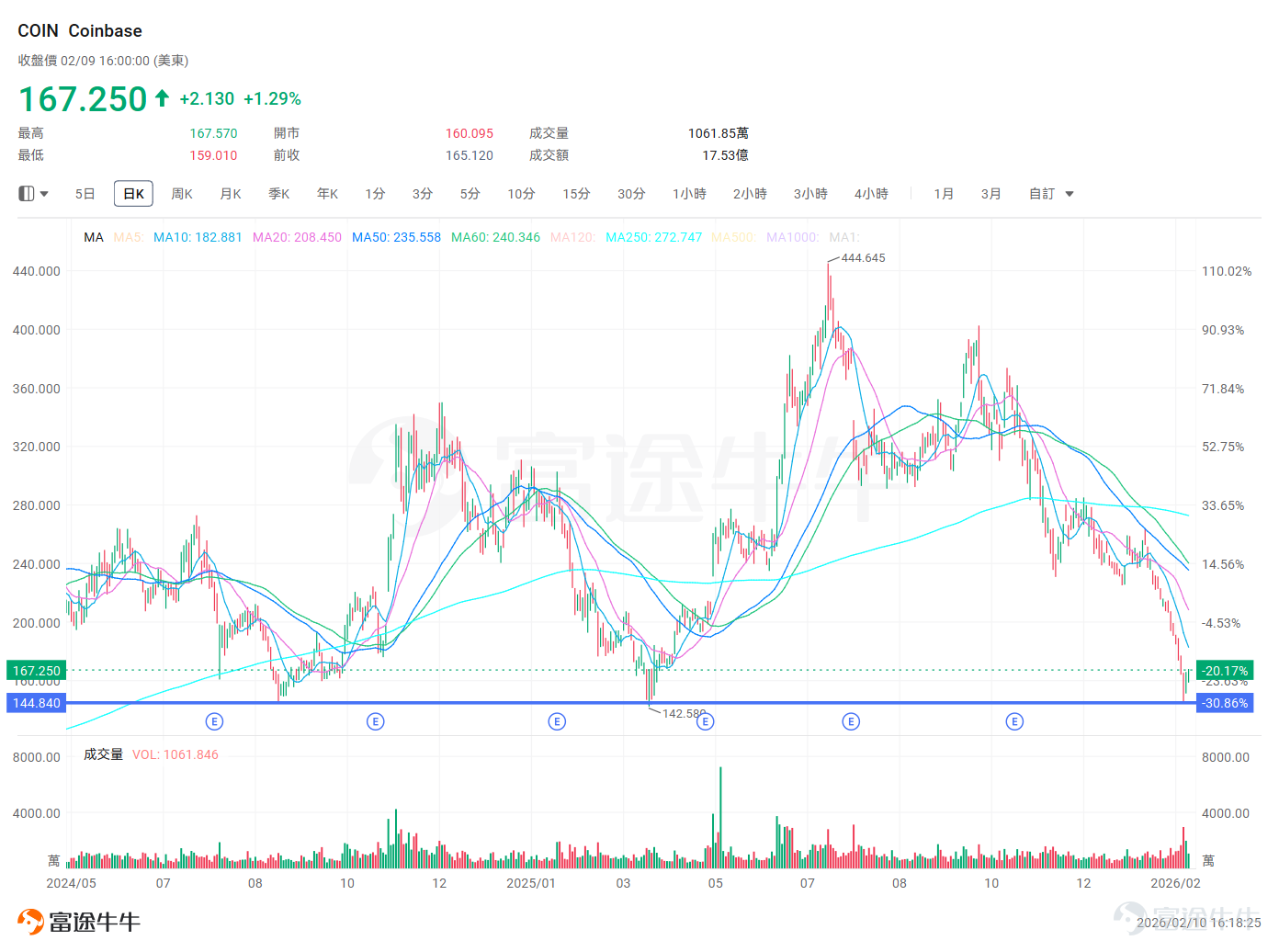Toggle the MA500 moving average line
This screenshot has width=1279, height=952.
pos(733,237)
